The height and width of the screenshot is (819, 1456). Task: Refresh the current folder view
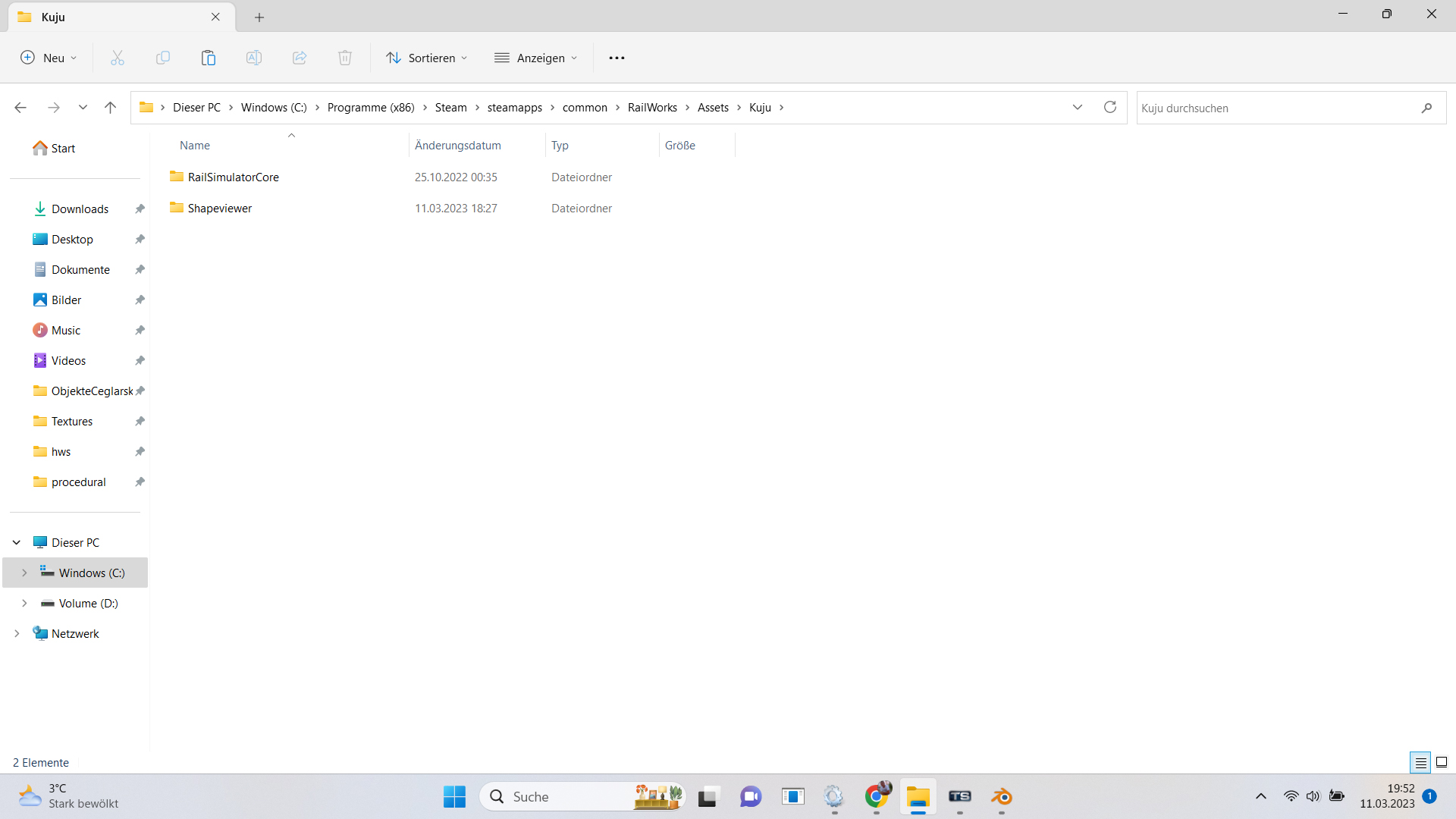[x=1110, y=107]
